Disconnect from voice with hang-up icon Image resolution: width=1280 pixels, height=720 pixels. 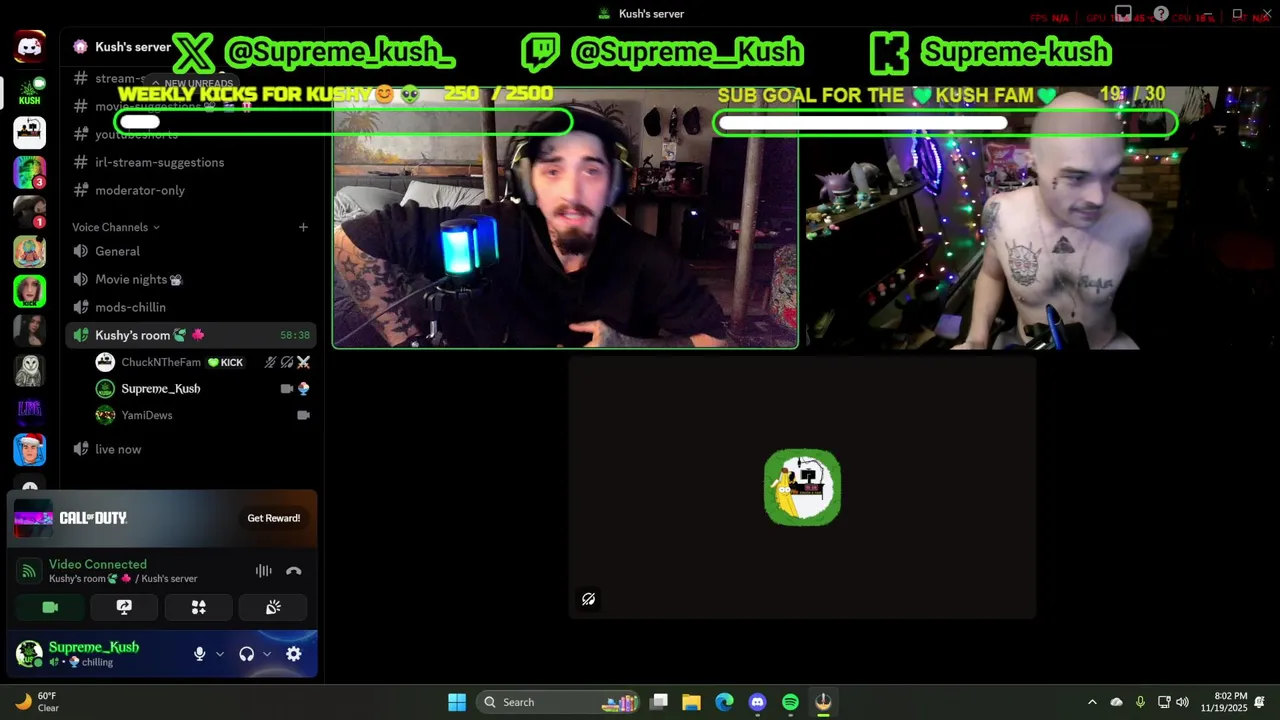[x=293, y=571]
